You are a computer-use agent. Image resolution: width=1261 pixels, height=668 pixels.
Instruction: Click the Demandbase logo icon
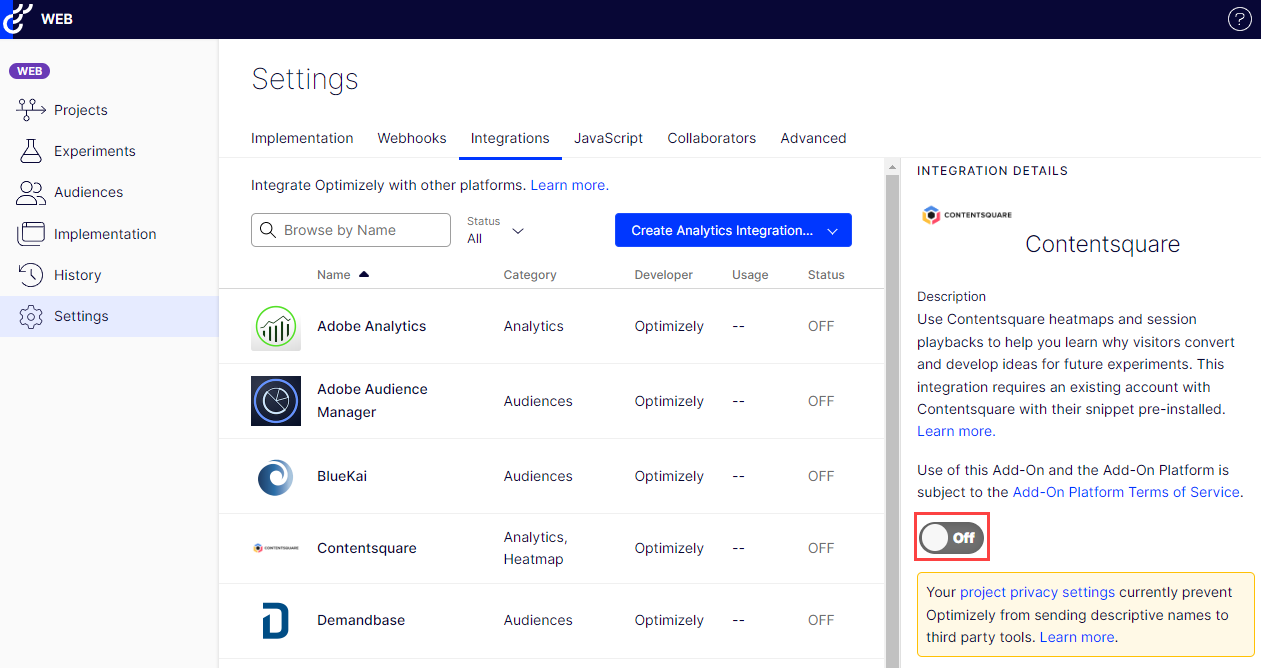[276, 620]
